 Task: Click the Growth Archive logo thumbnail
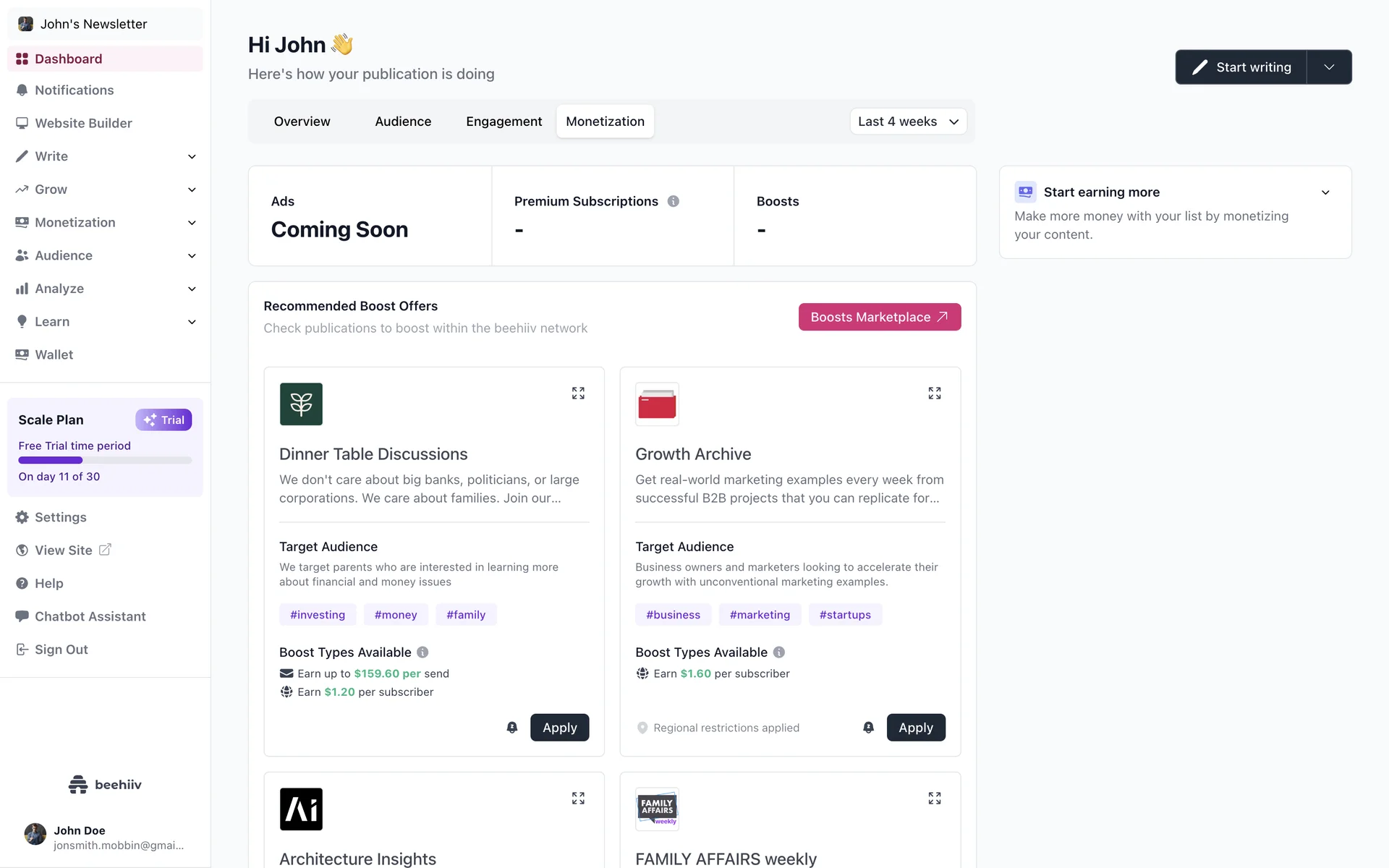click(657, 404)
